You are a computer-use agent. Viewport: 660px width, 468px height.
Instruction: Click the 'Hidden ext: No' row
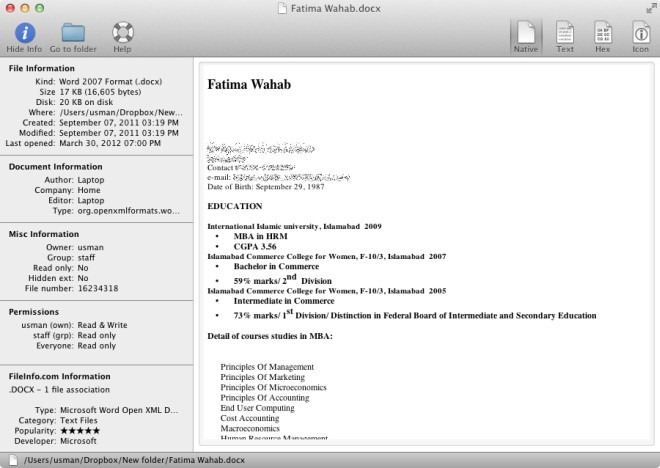point(58,278)
